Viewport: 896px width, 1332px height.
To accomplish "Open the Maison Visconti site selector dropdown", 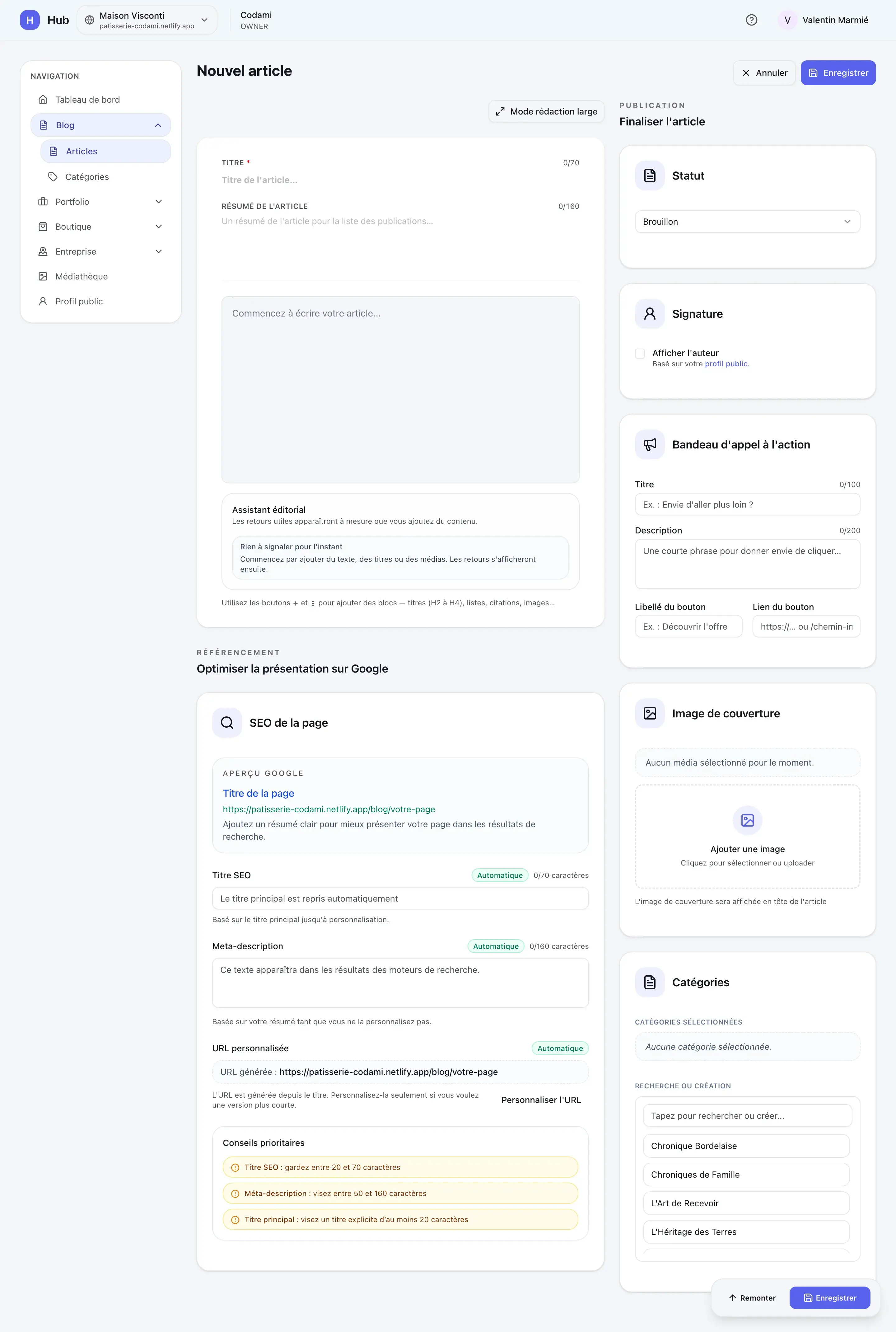I will tap(147, 20).
